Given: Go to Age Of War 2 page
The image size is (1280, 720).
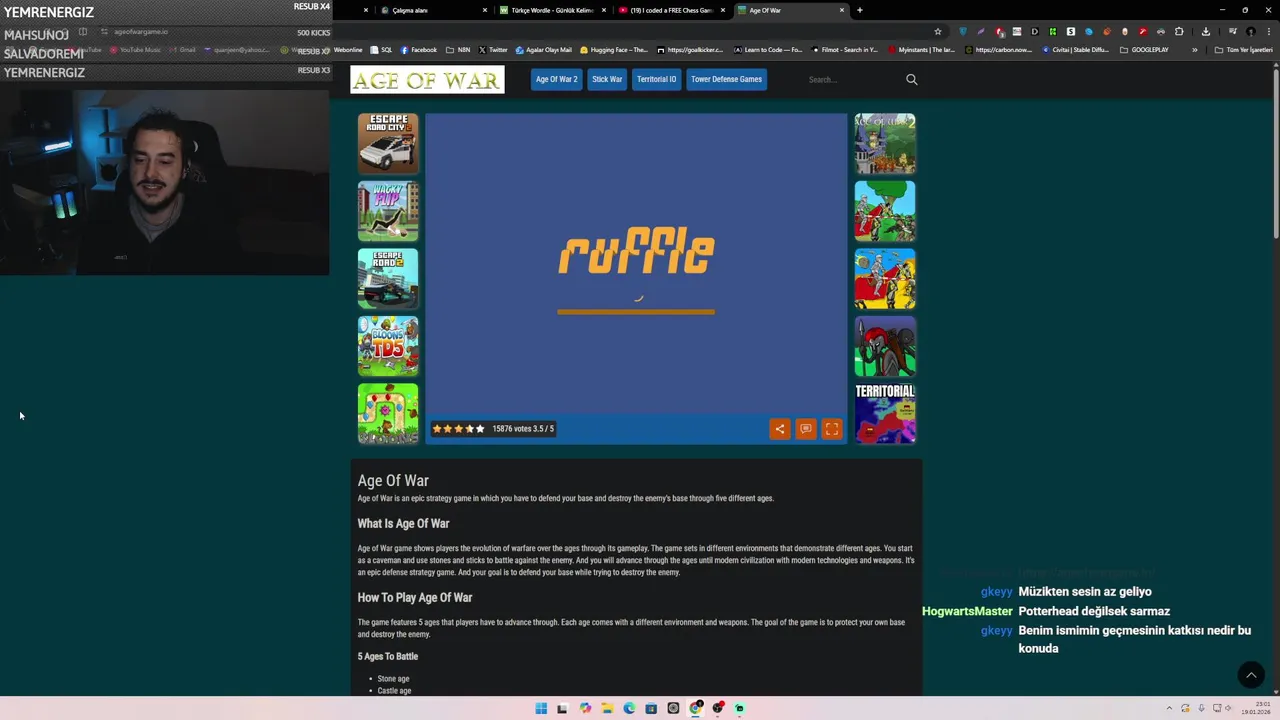Looking at the screenshot, I should coord(556,79).
